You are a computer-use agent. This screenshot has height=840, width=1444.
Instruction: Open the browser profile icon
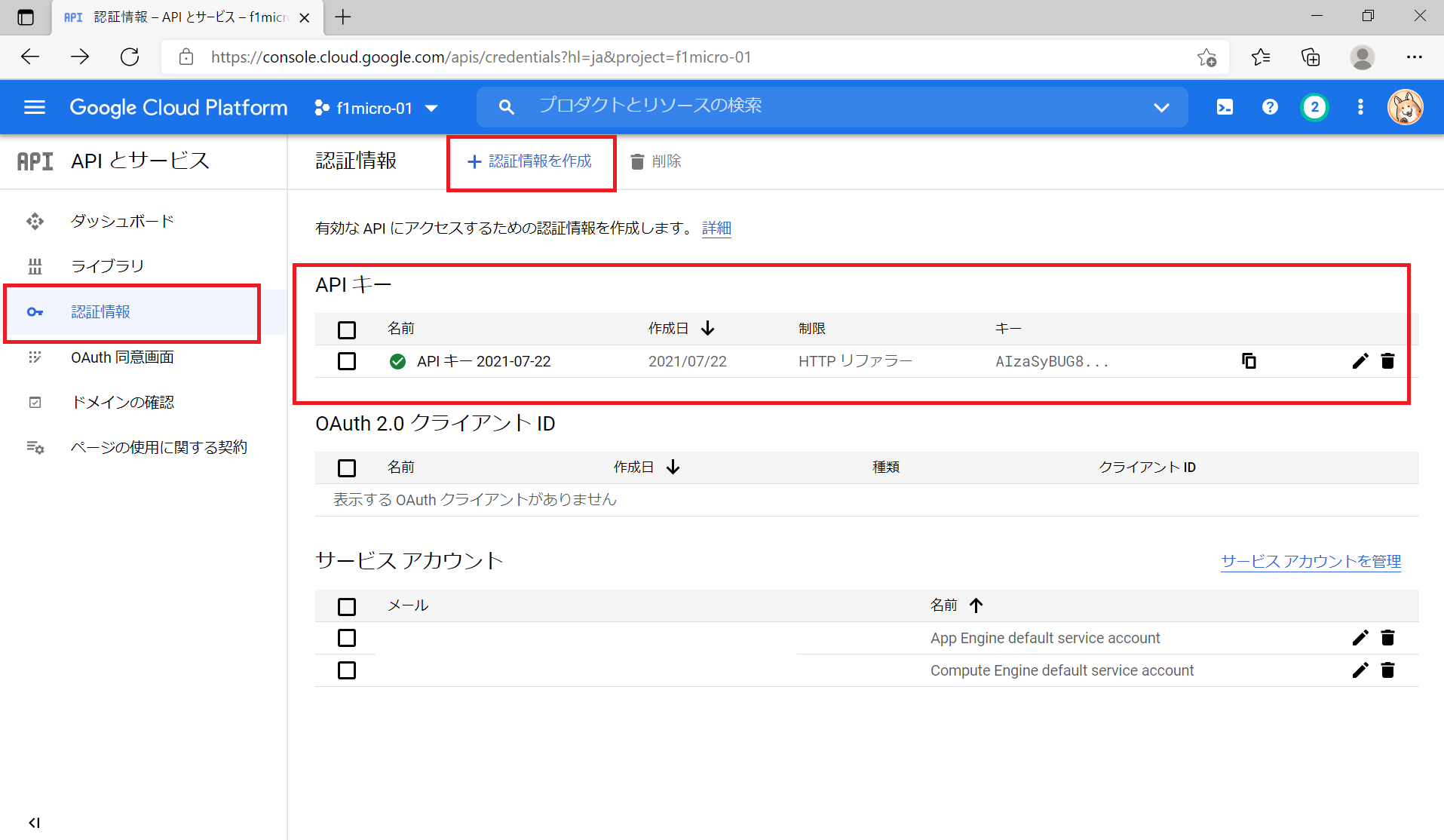click(x=1362, y=57)
